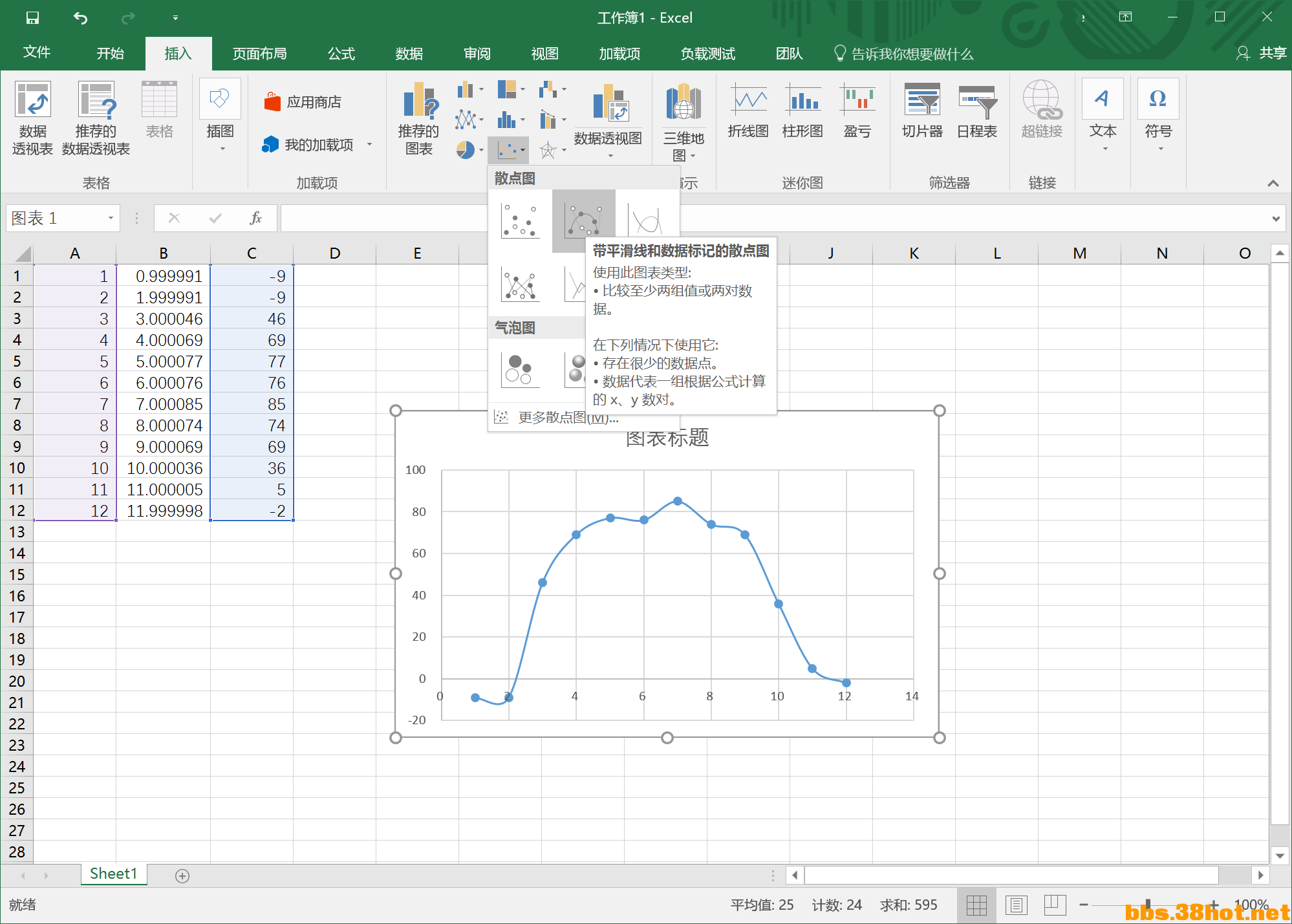Open the Illustrations (插图) group
1292x924 pixels.
[x=220, y=116]
